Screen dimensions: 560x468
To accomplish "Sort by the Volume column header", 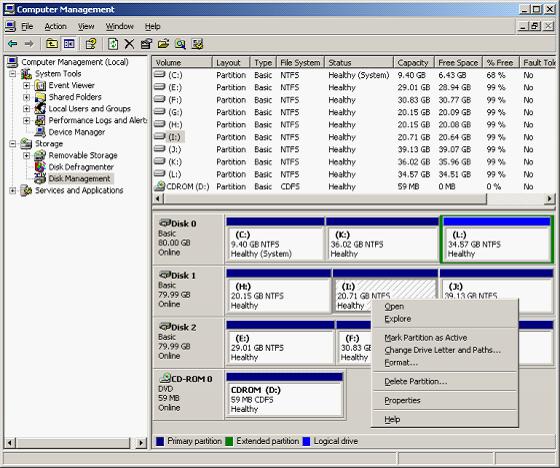I will (182, 63).
